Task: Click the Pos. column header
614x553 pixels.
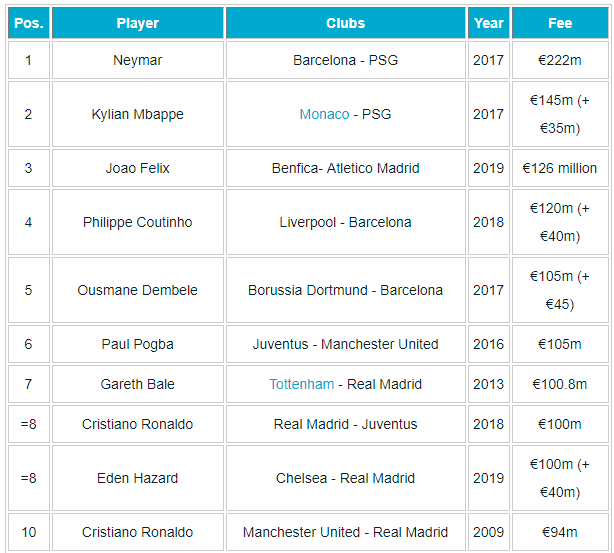Action: 28,23
